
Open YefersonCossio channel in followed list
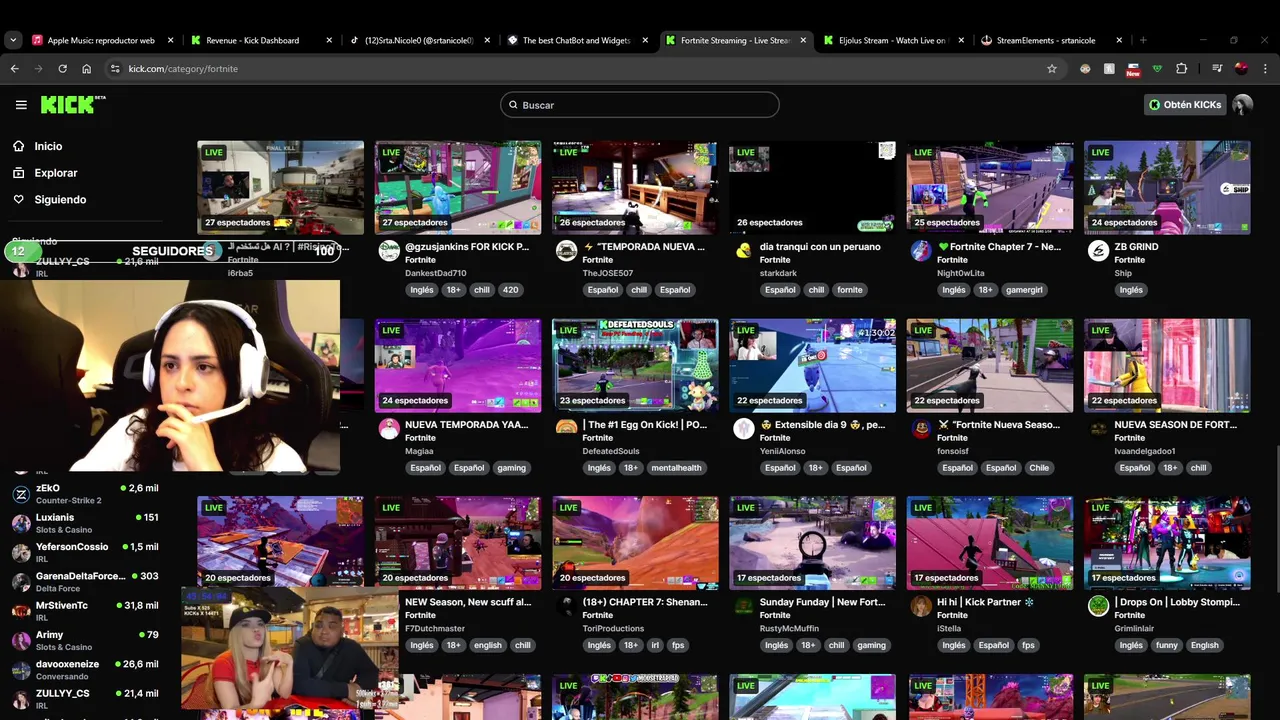[85, 553]
